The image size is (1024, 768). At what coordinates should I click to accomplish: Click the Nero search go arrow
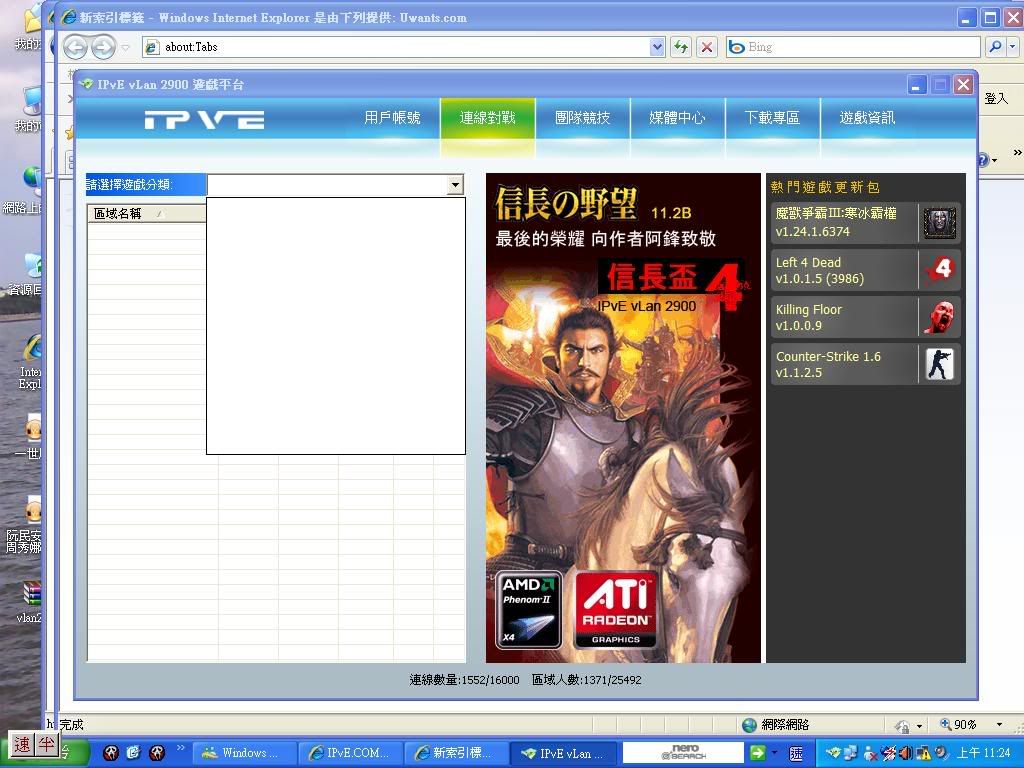coord(758,753)
